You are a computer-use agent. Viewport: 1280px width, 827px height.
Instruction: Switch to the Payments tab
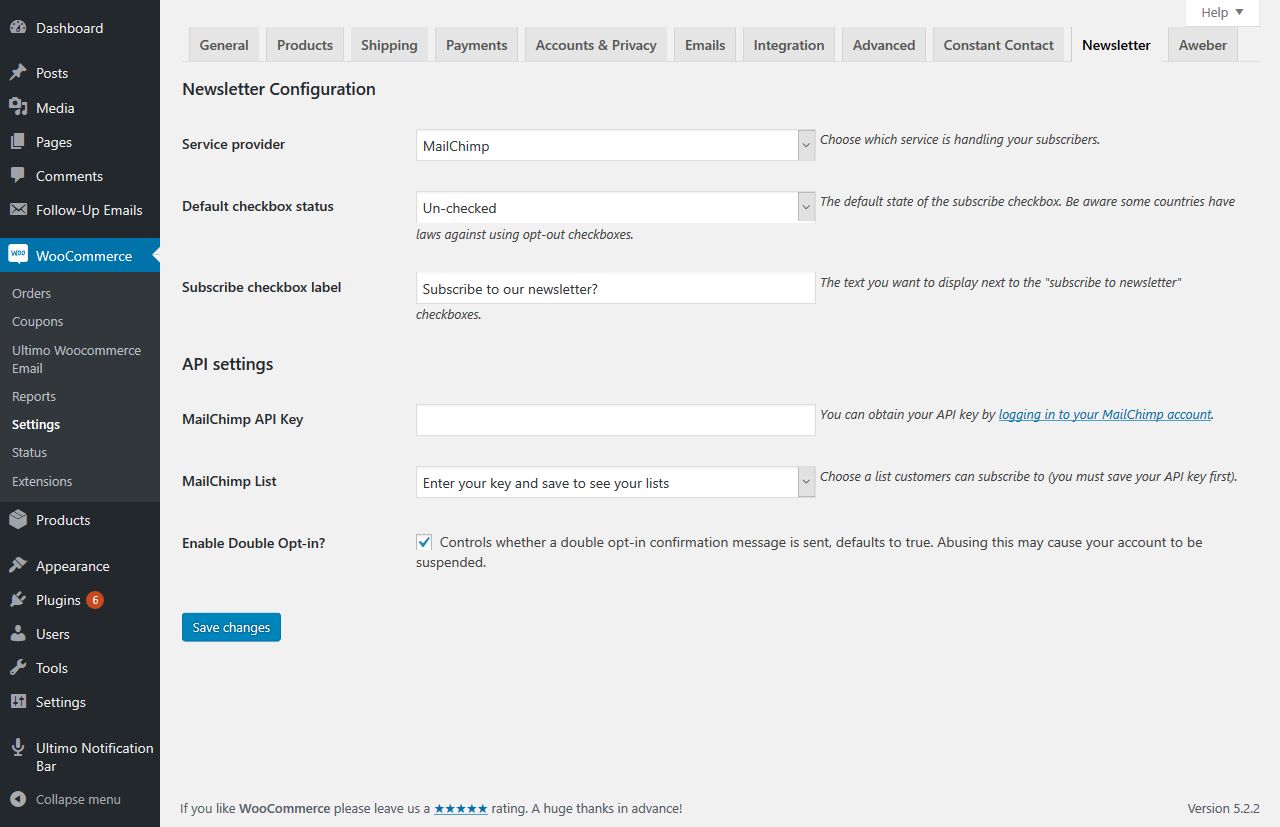coord(476,45)
